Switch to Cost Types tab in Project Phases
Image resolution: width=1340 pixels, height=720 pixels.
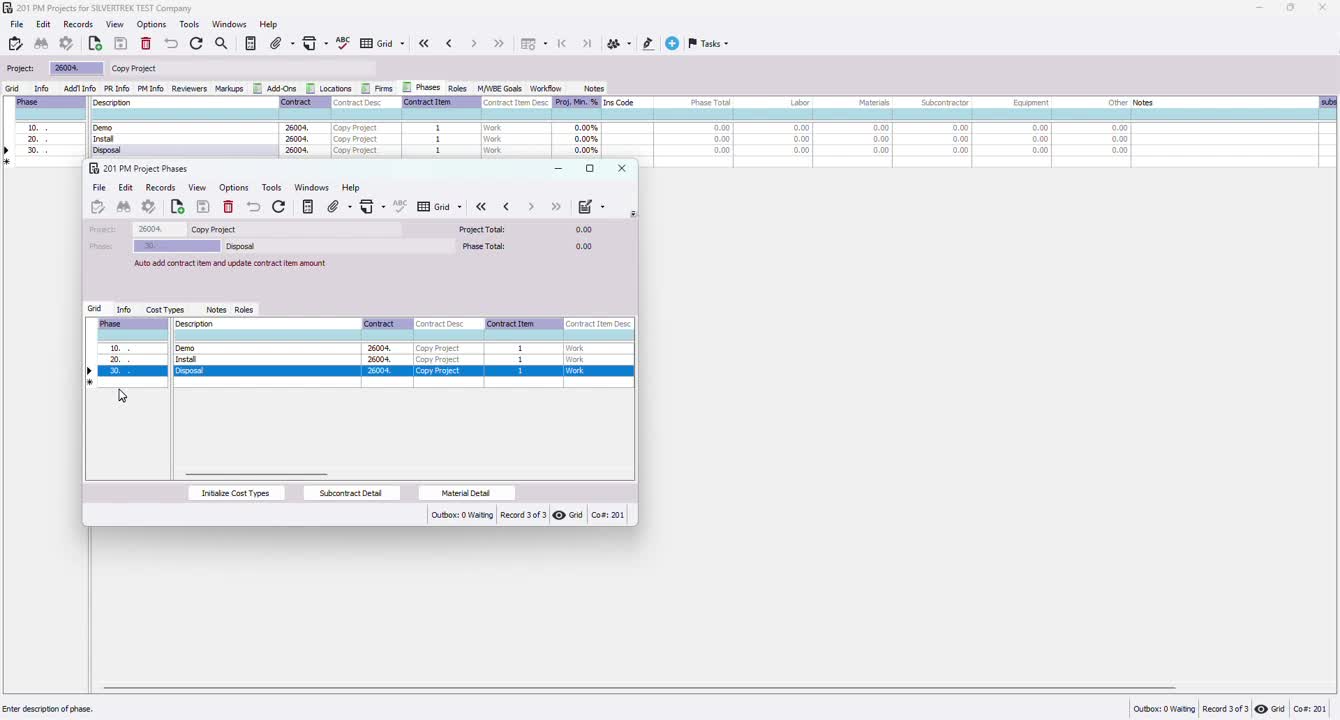pyautogui.click(x=165, y=310)
